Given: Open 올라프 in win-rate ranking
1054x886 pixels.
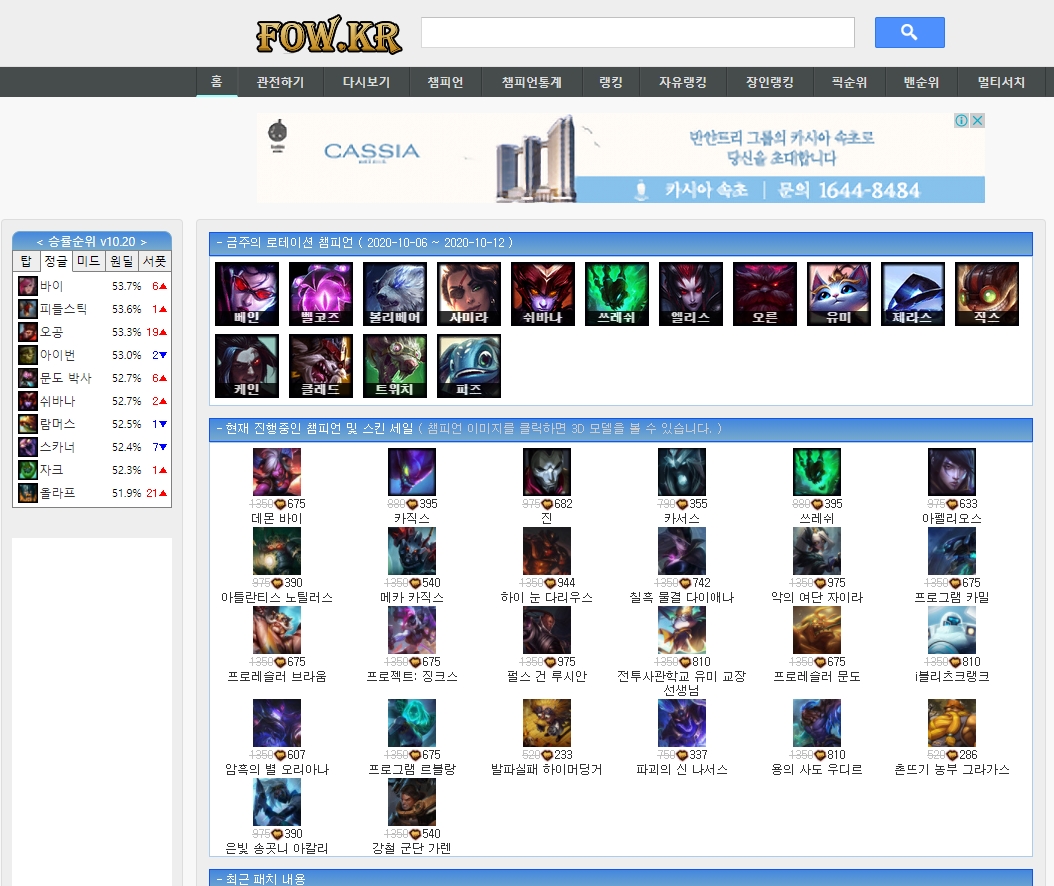Looking at the screenshot, I should coord(92,493).
